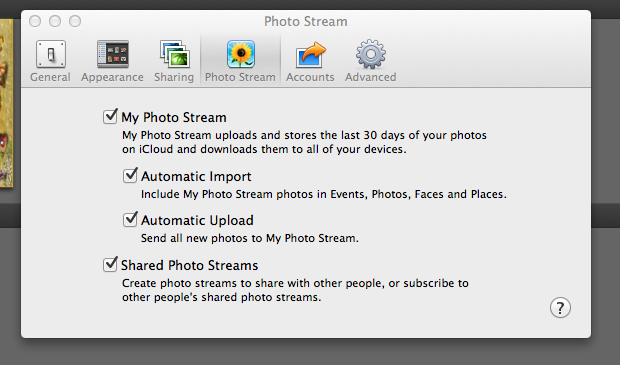
Task: Click the "Automatic Upload" label text
Action: [197, 220]
